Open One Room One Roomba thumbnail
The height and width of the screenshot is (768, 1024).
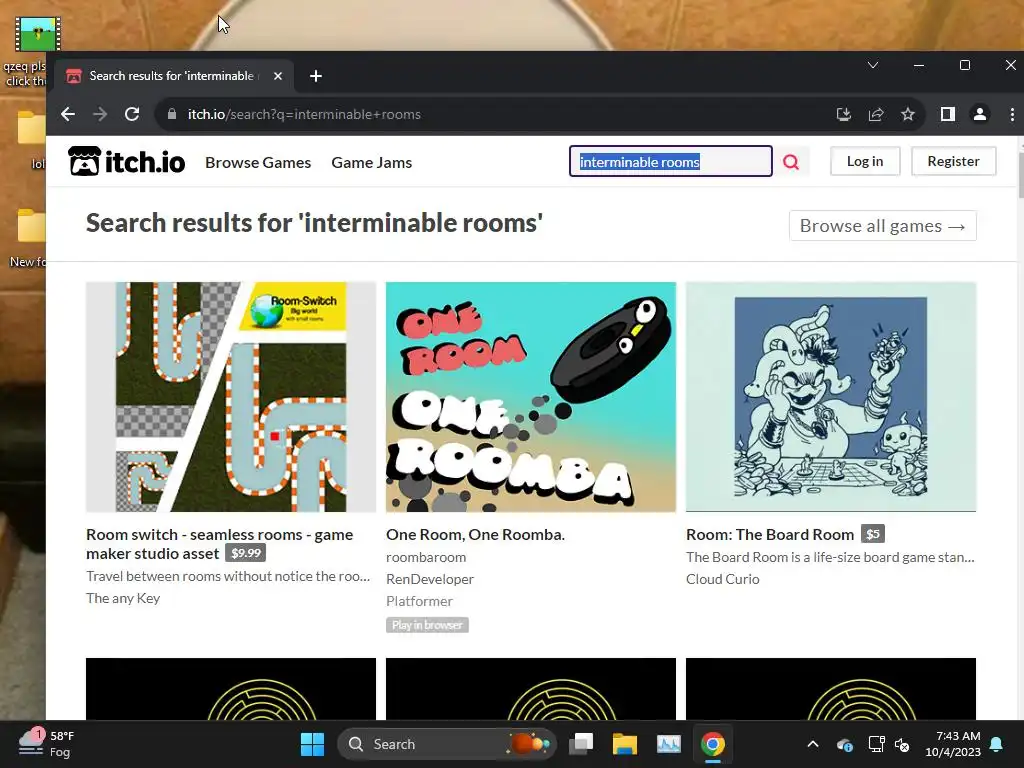[x=530, y=396]
